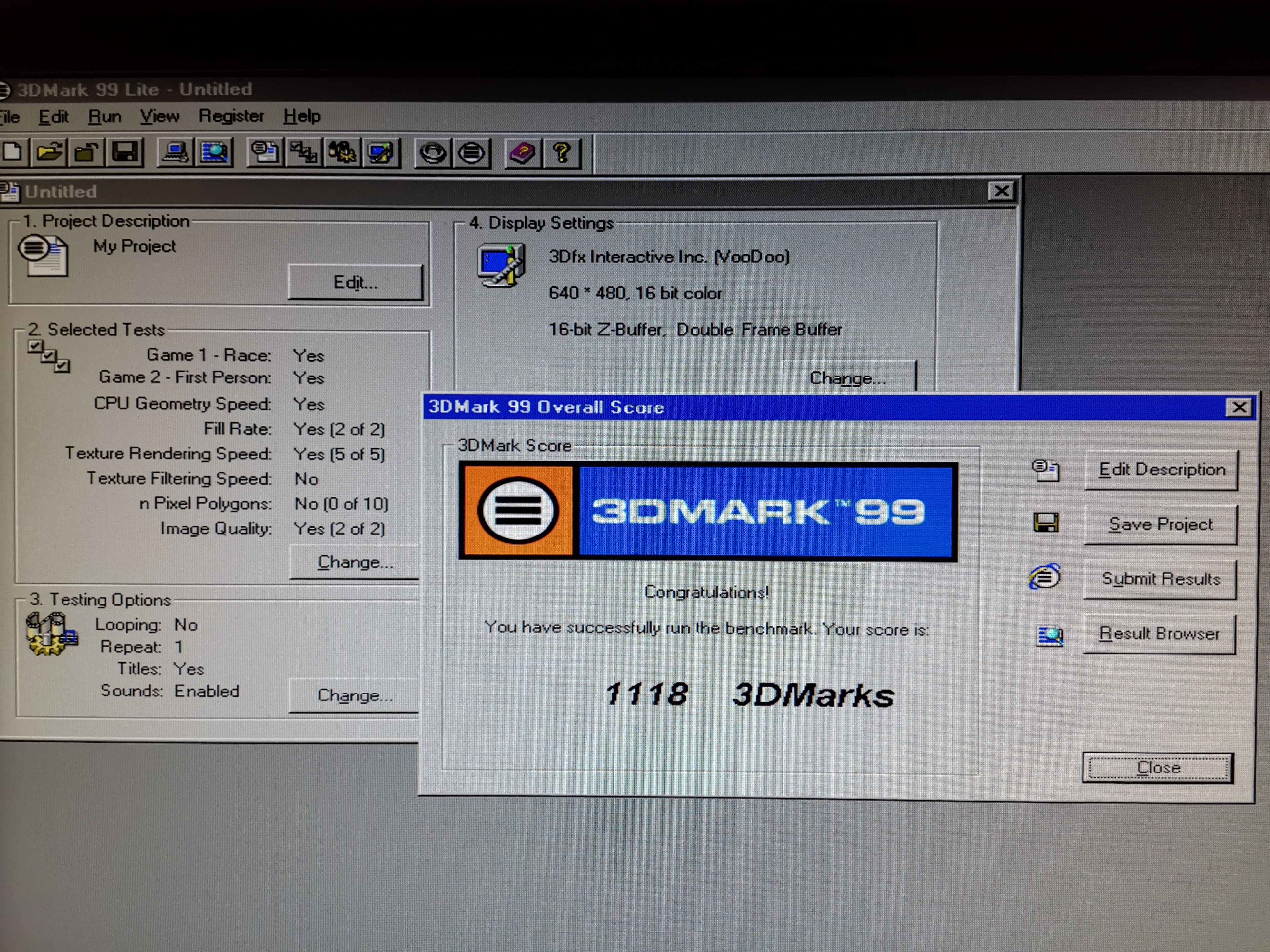
Task: Click the Internet Explorer icon beside Submit Results
Action: click(1044, 577)
